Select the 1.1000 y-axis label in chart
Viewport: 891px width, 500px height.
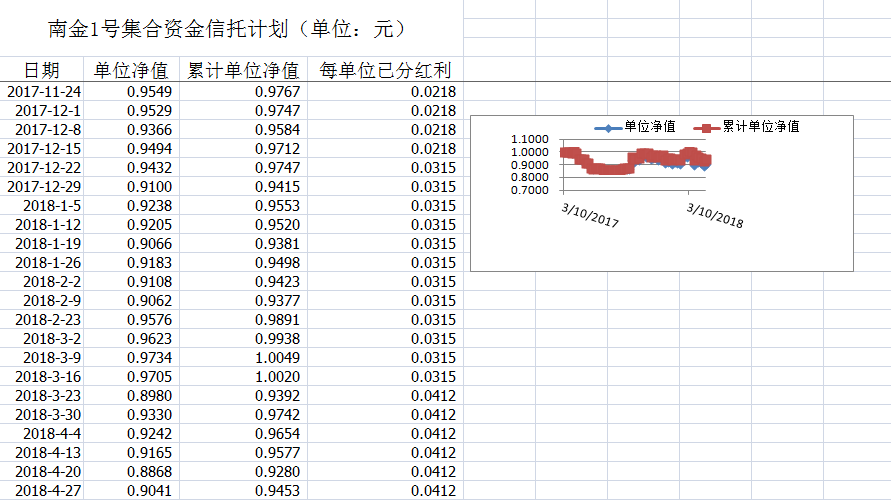529,139
